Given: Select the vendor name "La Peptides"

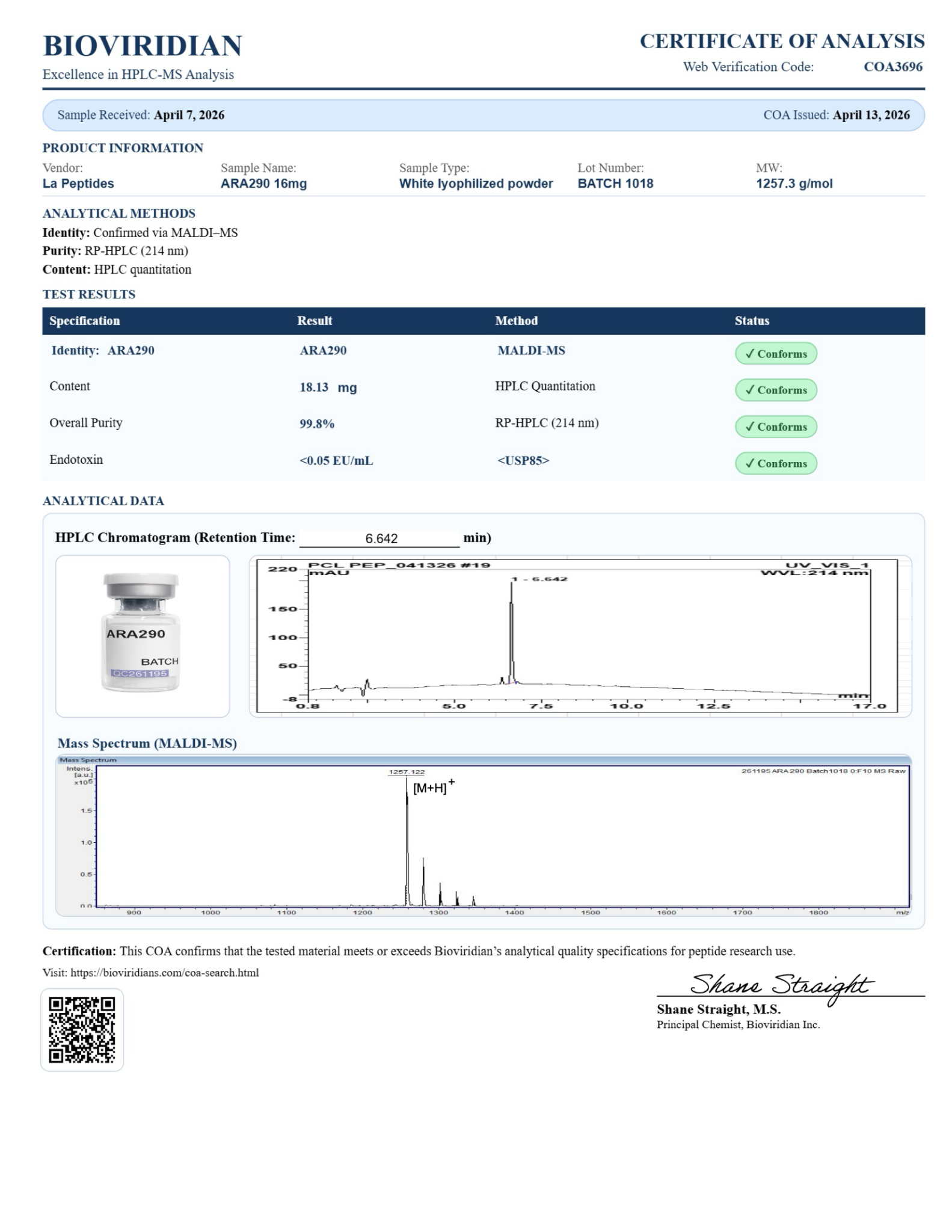Looking at the screenshot, I should [x=78, y=183].
